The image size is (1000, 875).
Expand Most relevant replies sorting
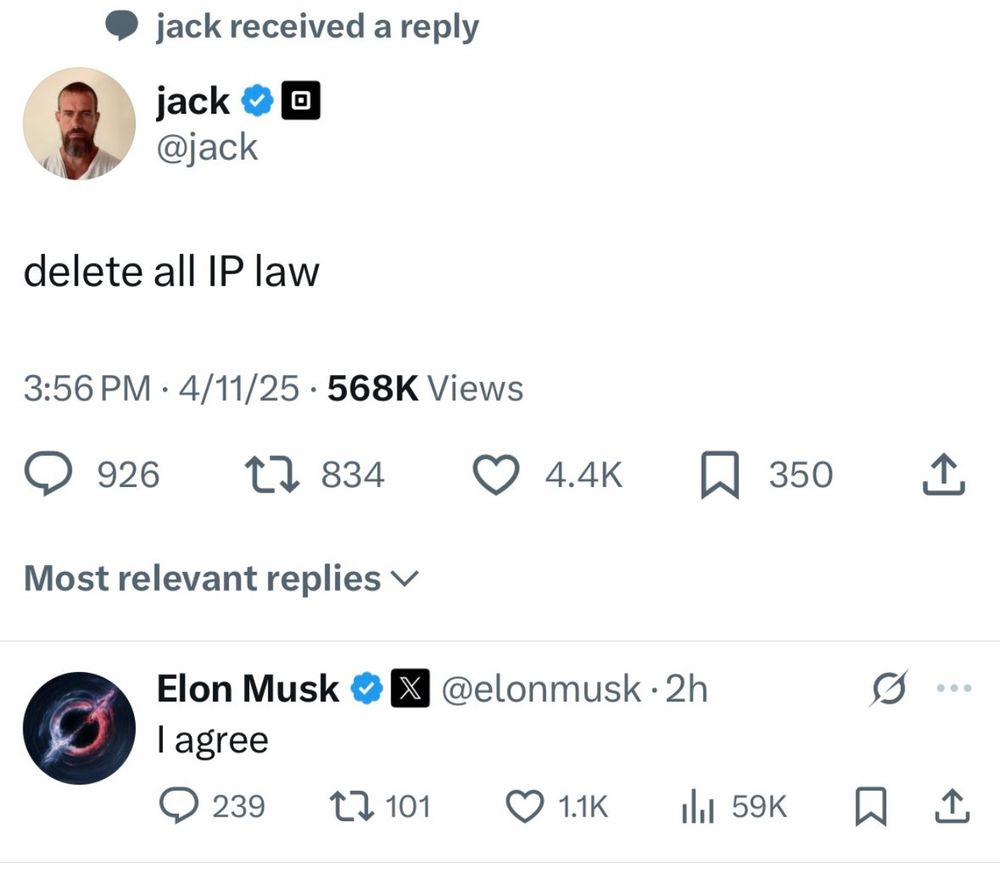point(221,578)
